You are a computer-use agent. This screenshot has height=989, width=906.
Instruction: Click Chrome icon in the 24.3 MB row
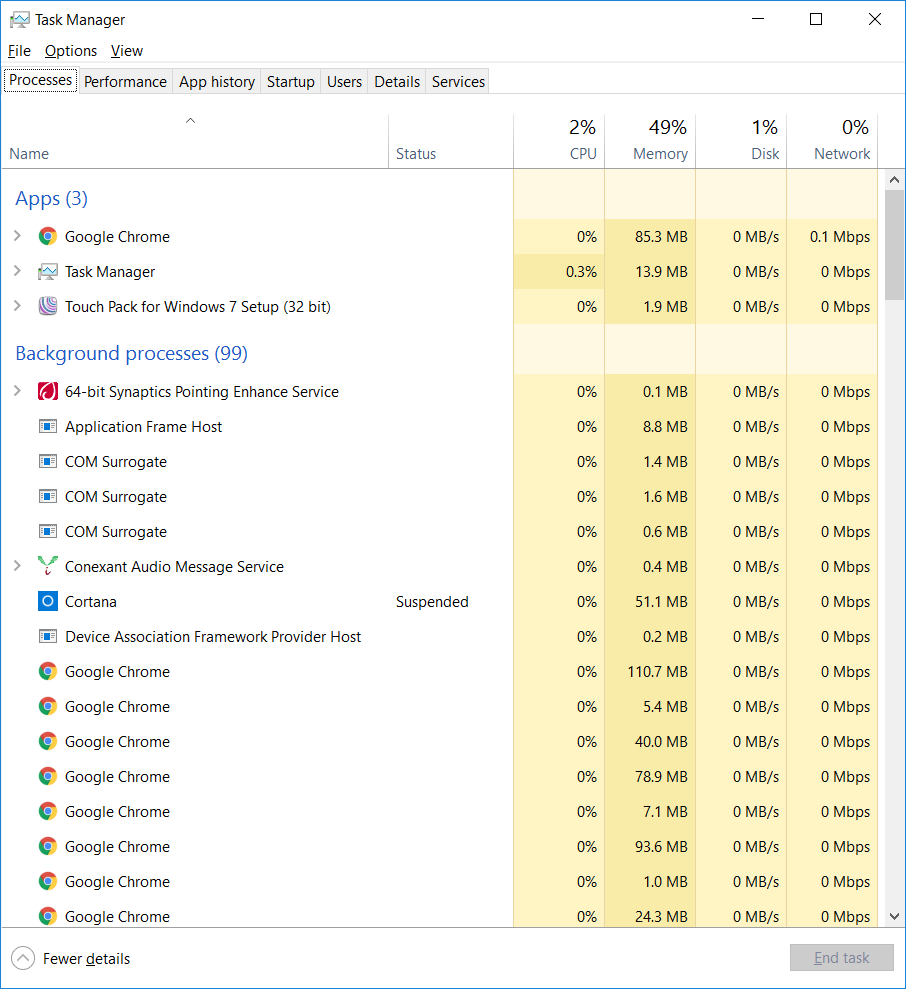point(47,916)
